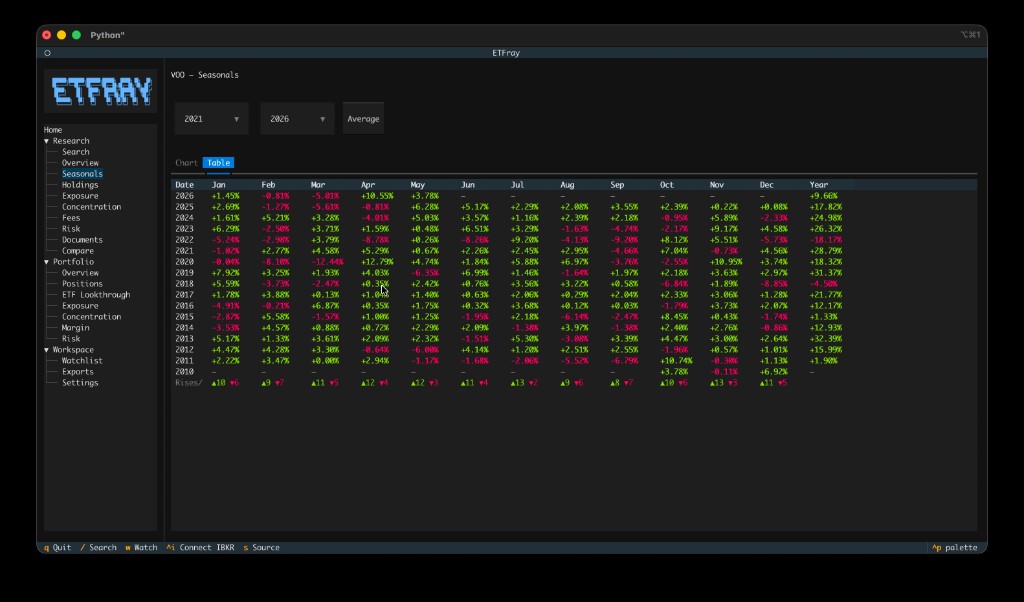This screenshot has height=602, width=1024.
Task: Collapse the Research tree section
Action: click(x=47, y=141)
